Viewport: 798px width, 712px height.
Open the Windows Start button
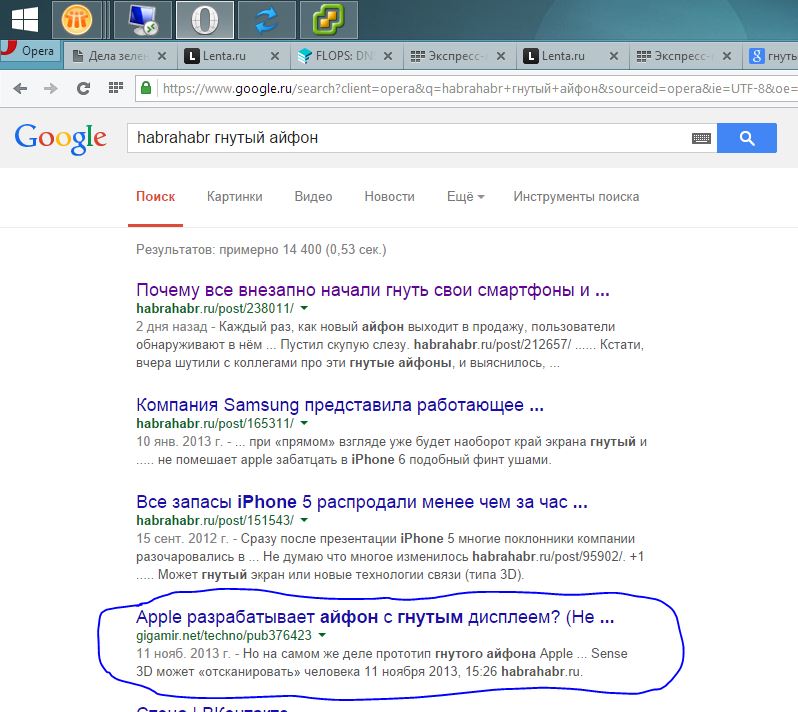point(24,20)
